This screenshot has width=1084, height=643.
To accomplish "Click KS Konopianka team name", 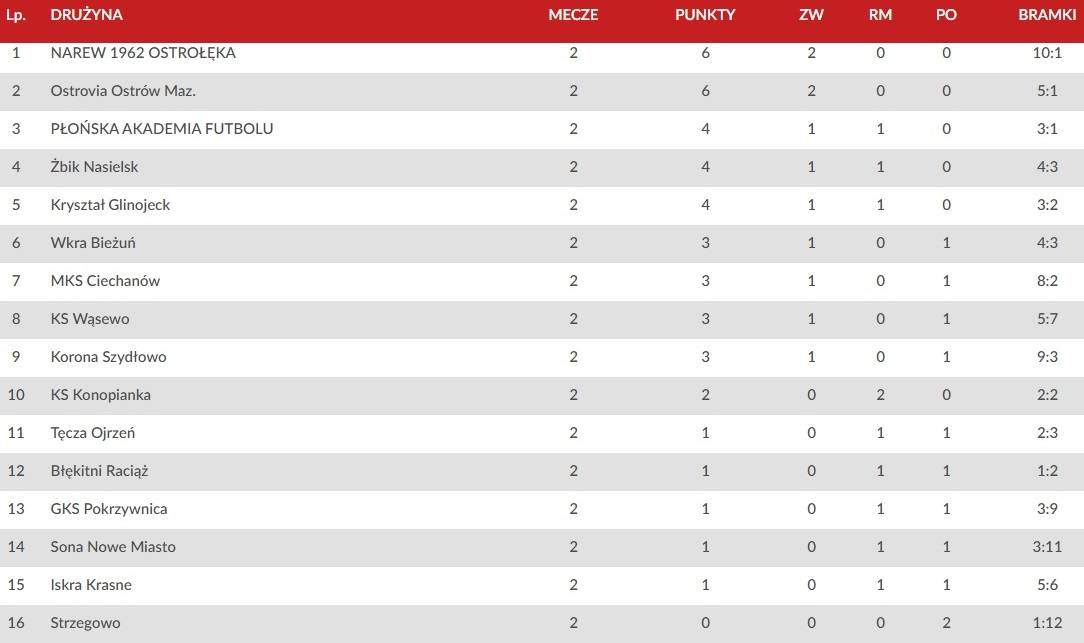I will [x=100, y=395].
